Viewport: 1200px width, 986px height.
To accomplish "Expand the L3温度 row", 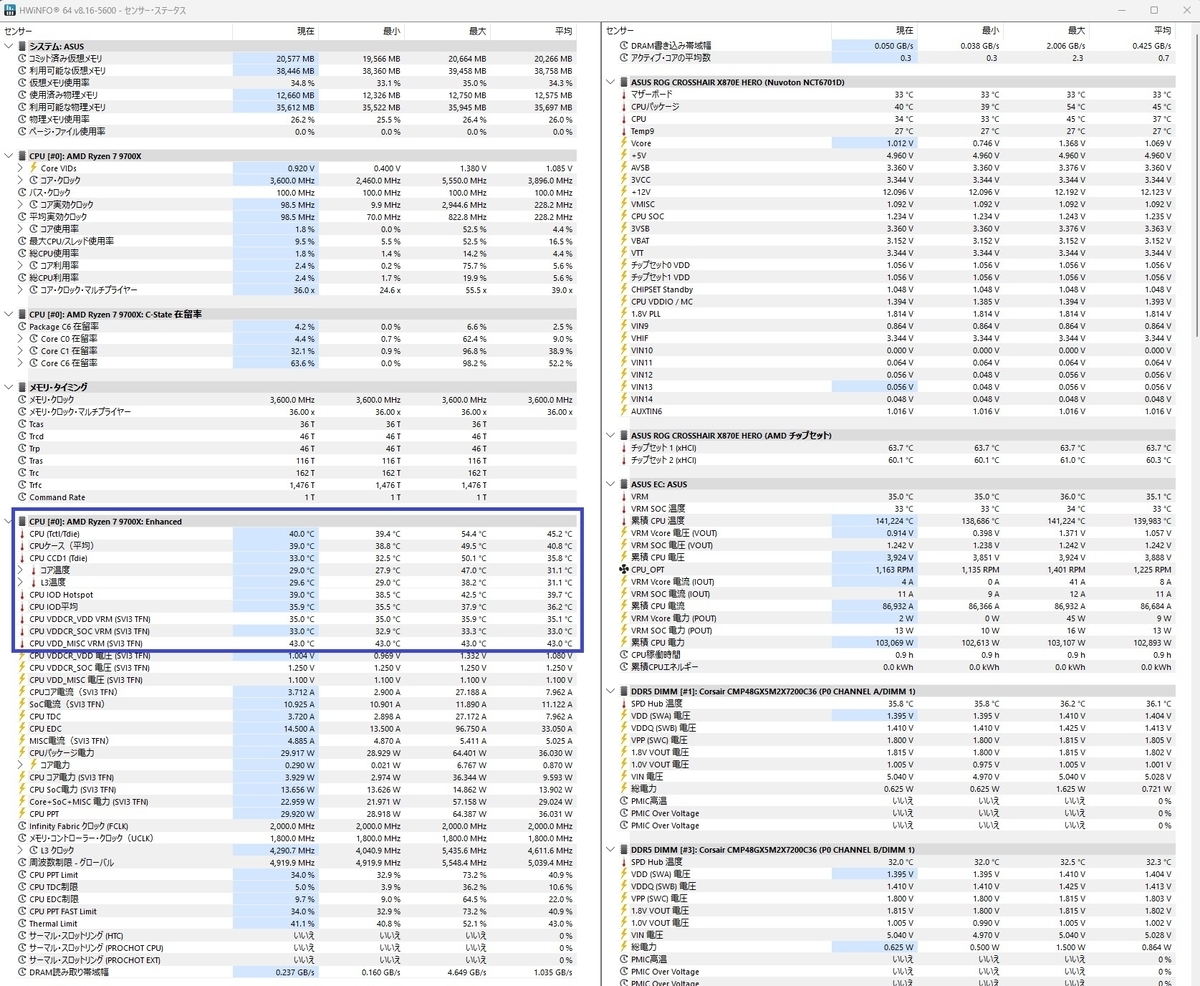I will pyautogui.click(x=21, y=582).
